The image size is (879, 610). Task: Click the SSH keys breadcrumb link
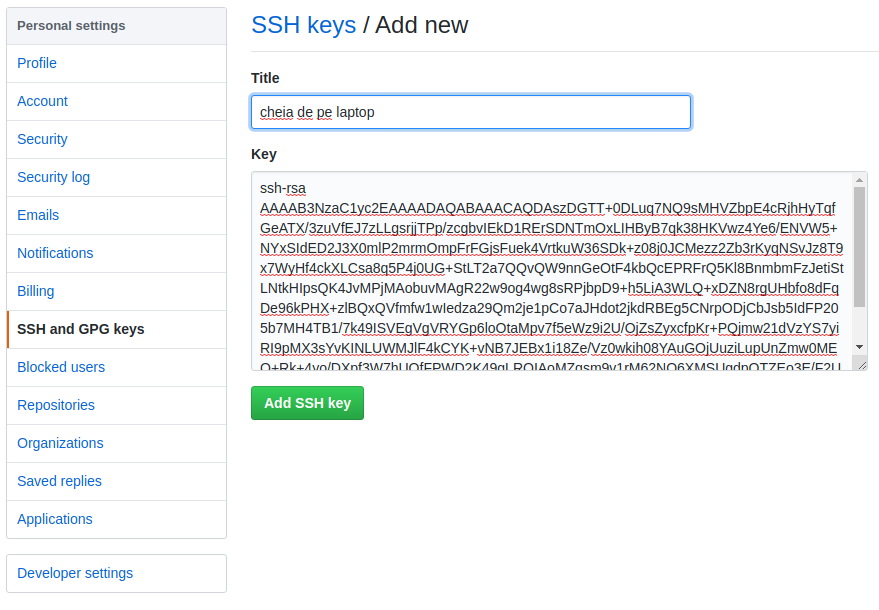(x=303, y=25)
